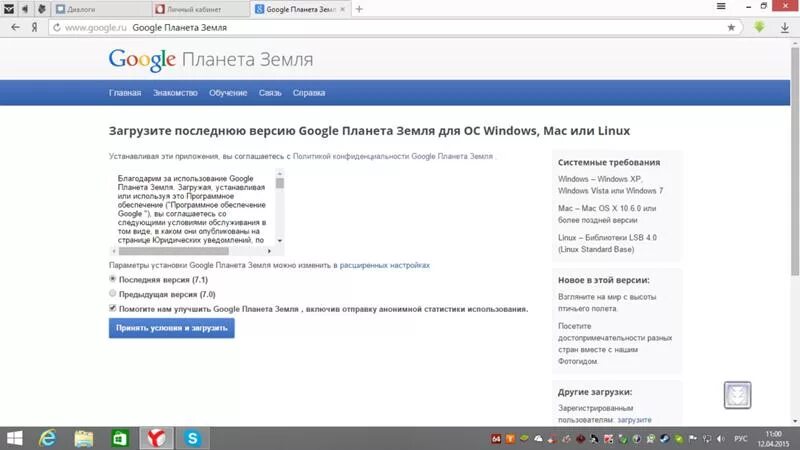
Task: Launch Internet Explorer from the taskbar
Action: (x=48, y=438)
